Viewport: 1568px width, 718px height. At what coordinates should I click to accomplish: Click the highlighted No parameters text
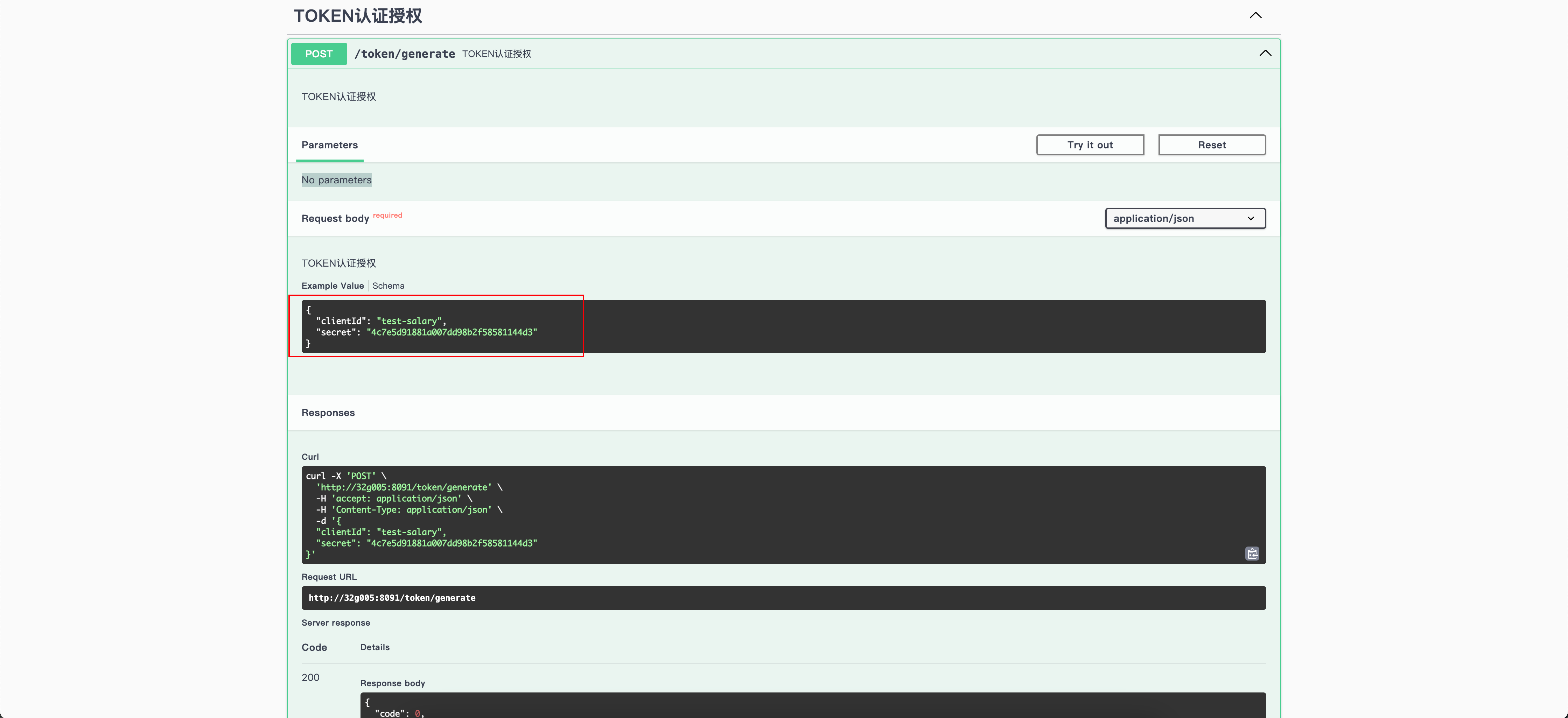pos(336,179)
